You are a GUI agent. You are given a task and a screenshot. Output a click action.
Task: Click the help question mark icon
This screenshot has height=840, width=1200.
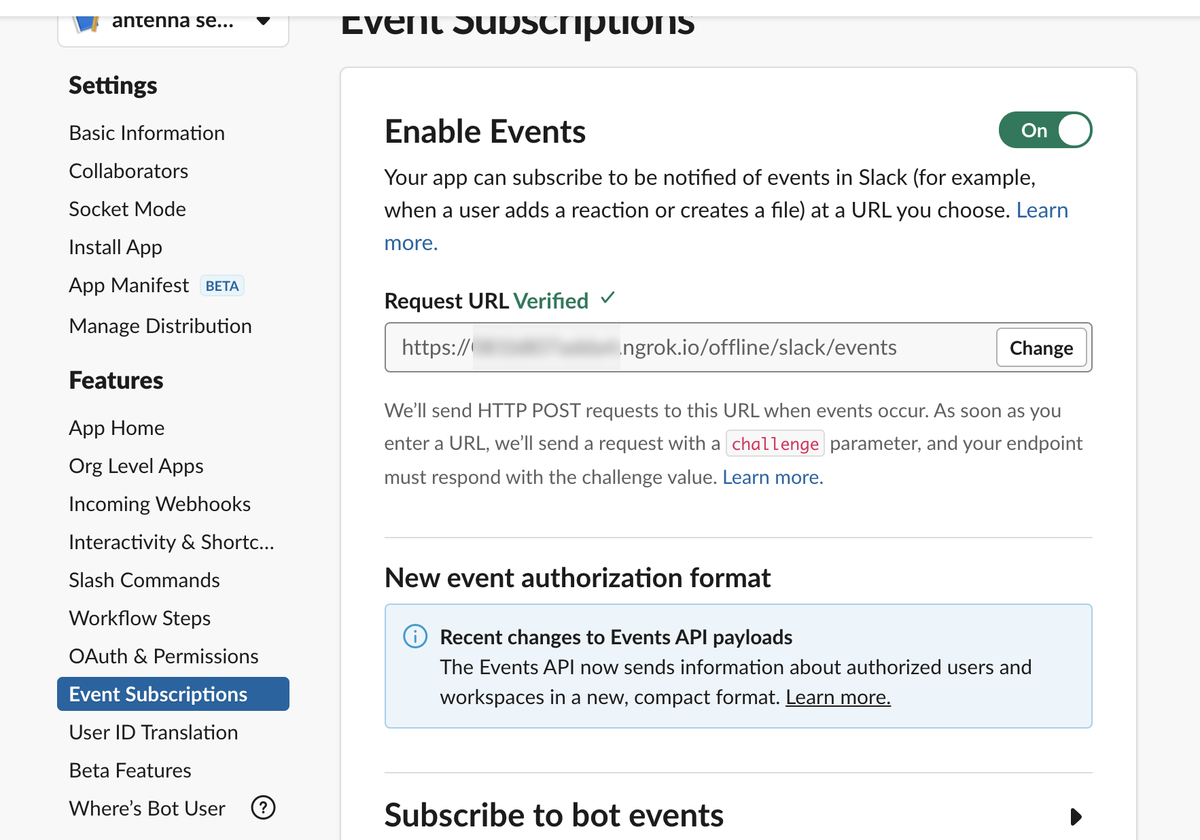point(263,808)
